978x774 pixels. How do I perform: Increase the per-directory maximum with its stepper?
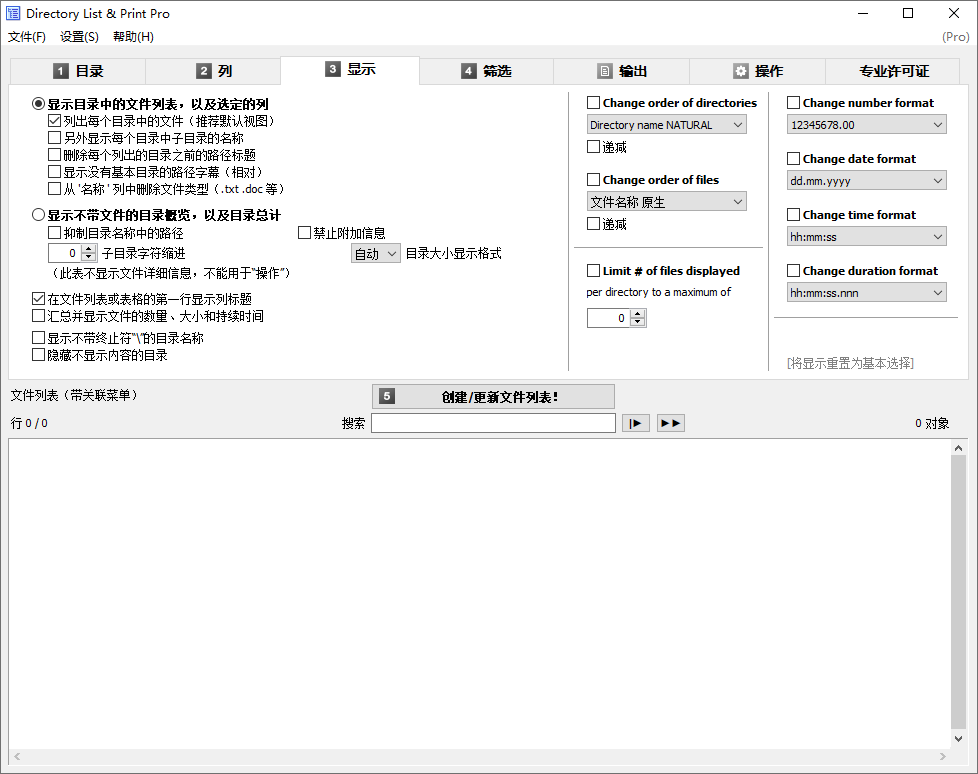click(638, 313)
